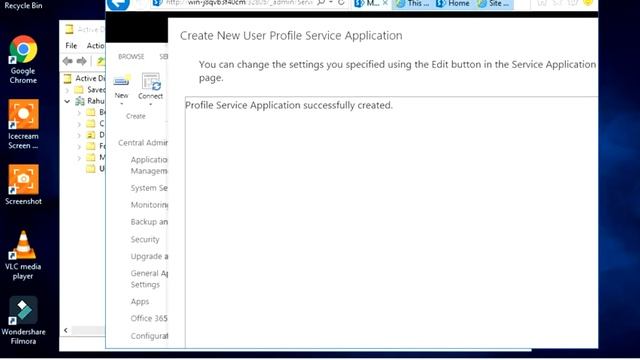Go to Monitoring in left navigation

tap(149, 204)
